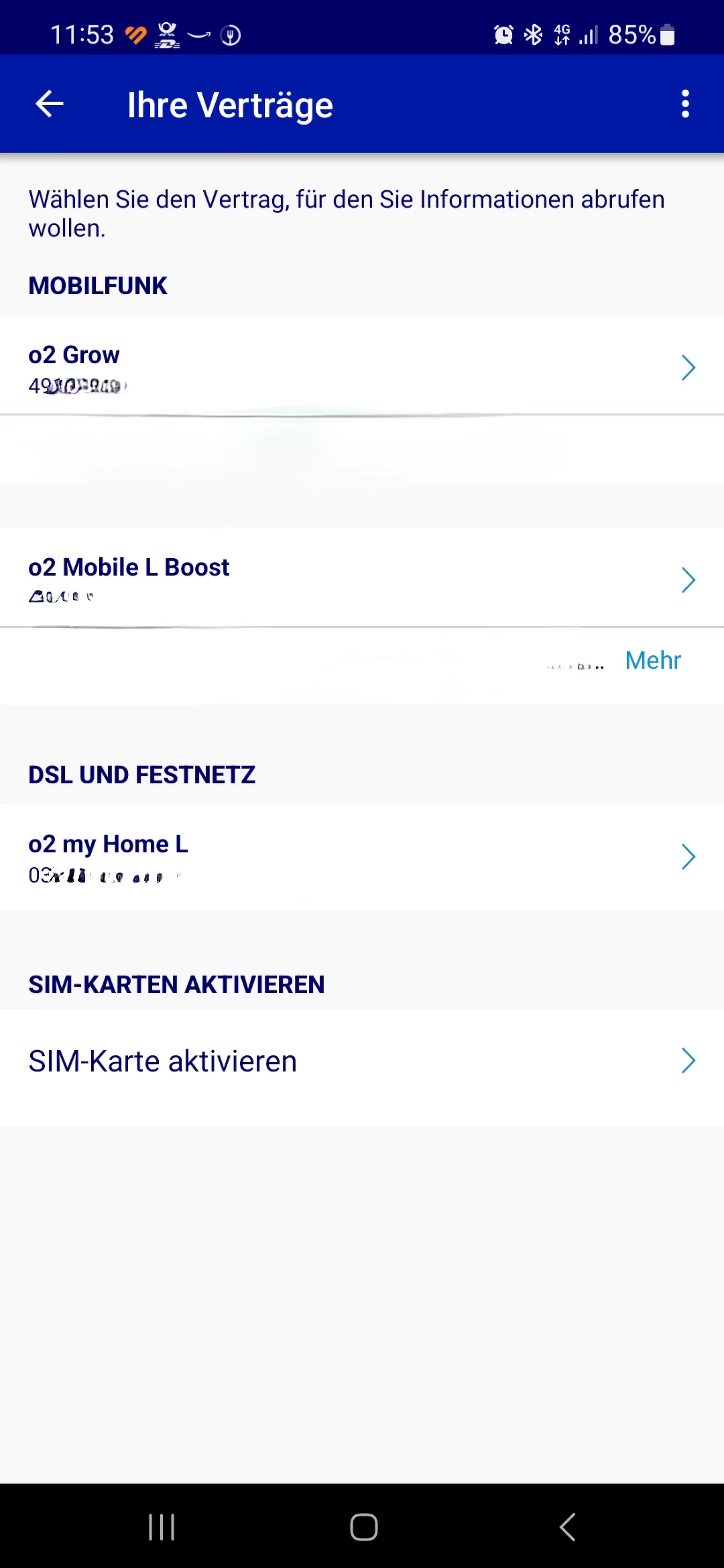The width and height of the screenshot is (724, 1568).
Task: Tap the Mehr link
Action: click(652, 661)
